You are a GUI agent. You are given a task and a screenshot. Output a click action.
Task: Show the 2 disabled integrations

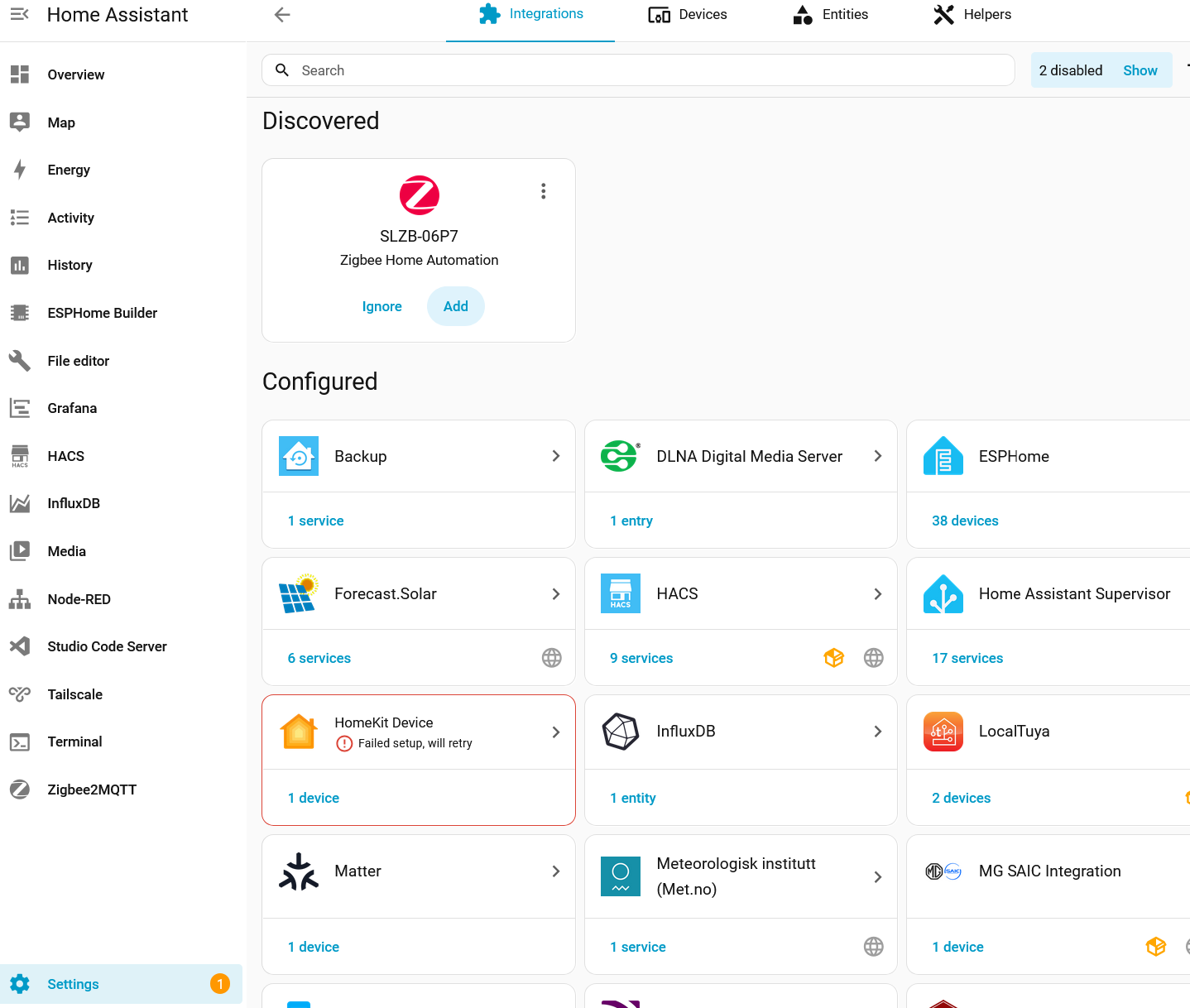pyautogui.click(x=1140, y=70)
